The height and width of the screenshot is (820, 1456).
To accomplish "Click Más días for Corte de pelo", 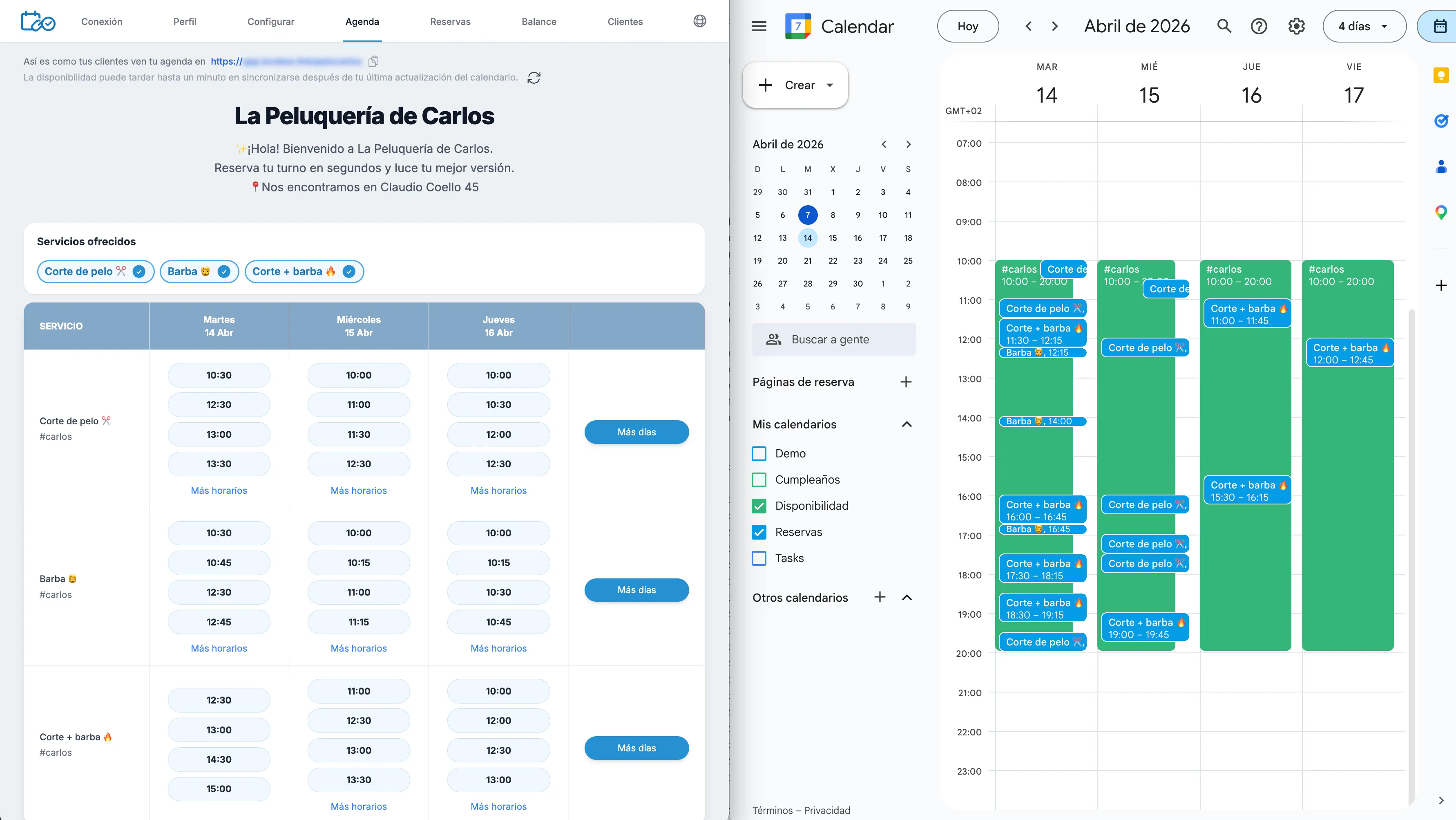I will [636, 432].
